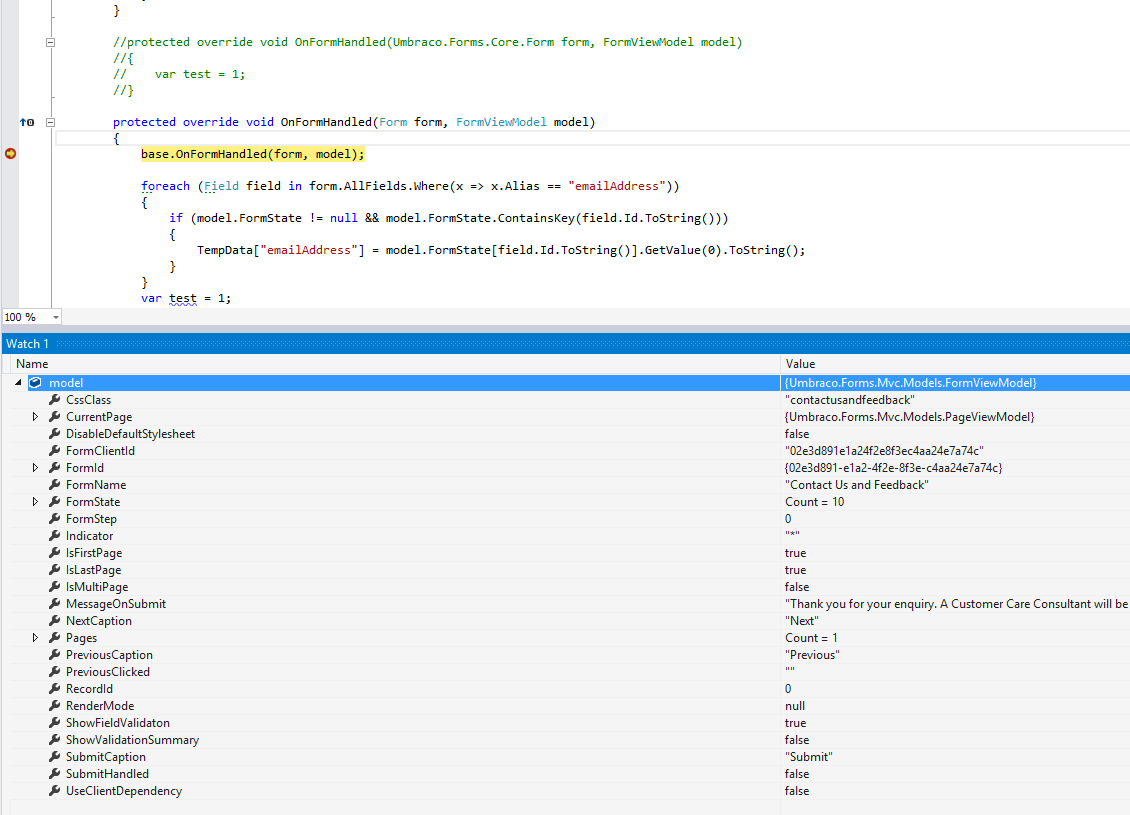This screenshot has height=815, width=1130.
Task: Click the wrench icon for MessageOnSubmit
Action: pyautogui.click(x=54, y=604)
